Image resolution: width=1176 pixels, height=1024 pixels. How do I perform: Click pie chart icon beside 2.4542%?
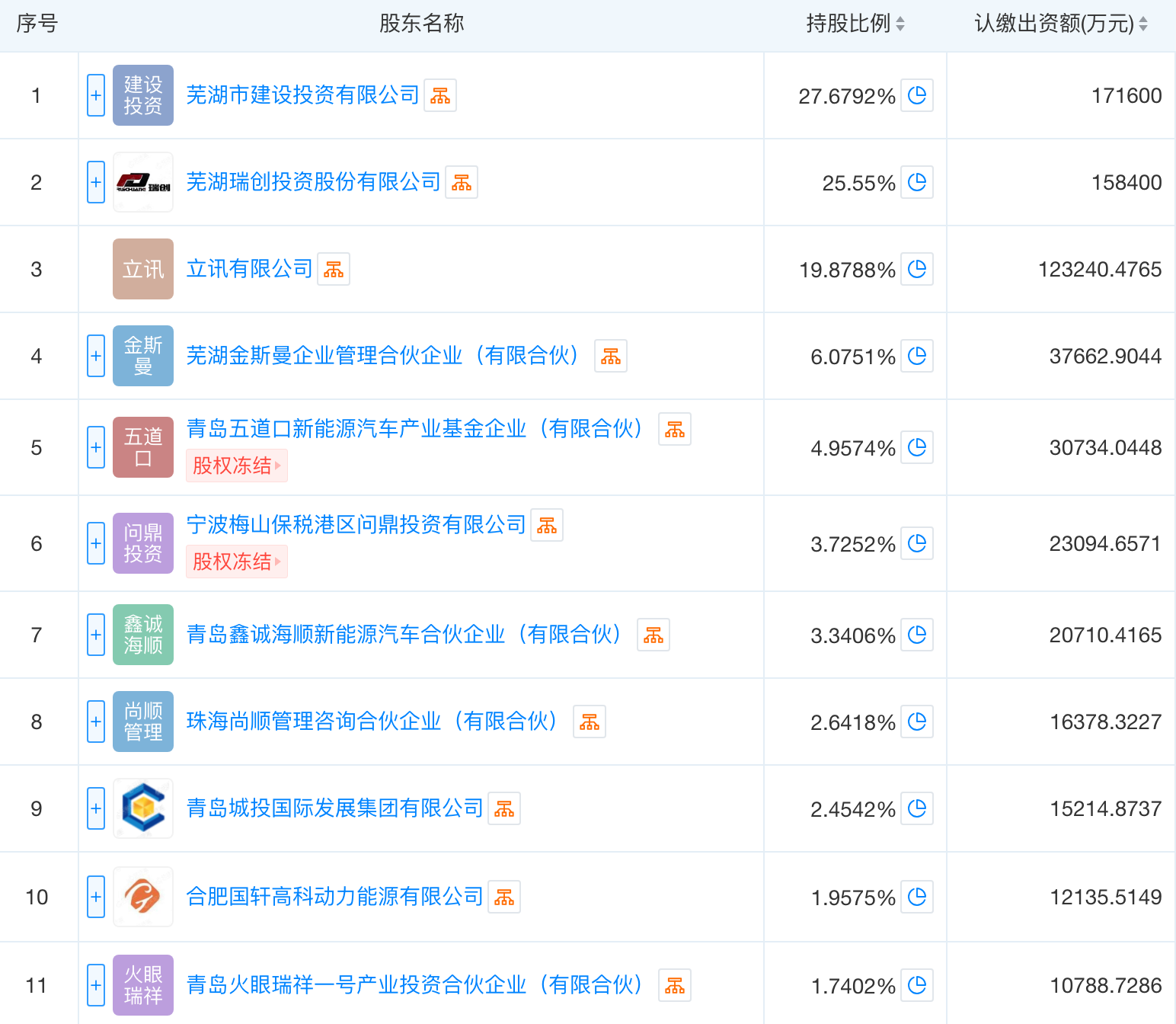click(x=917, y=808)
